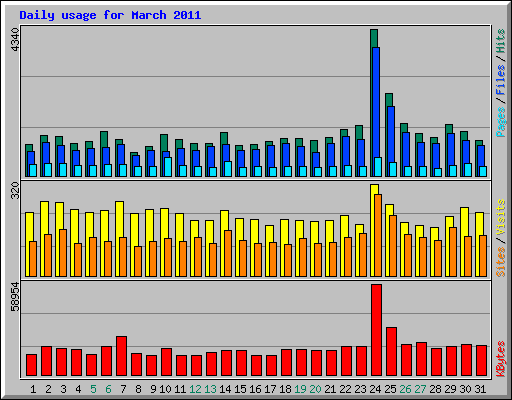Click day label 24 on x-axis
This screenshot has width=512, height=400.
pos(375,389)
